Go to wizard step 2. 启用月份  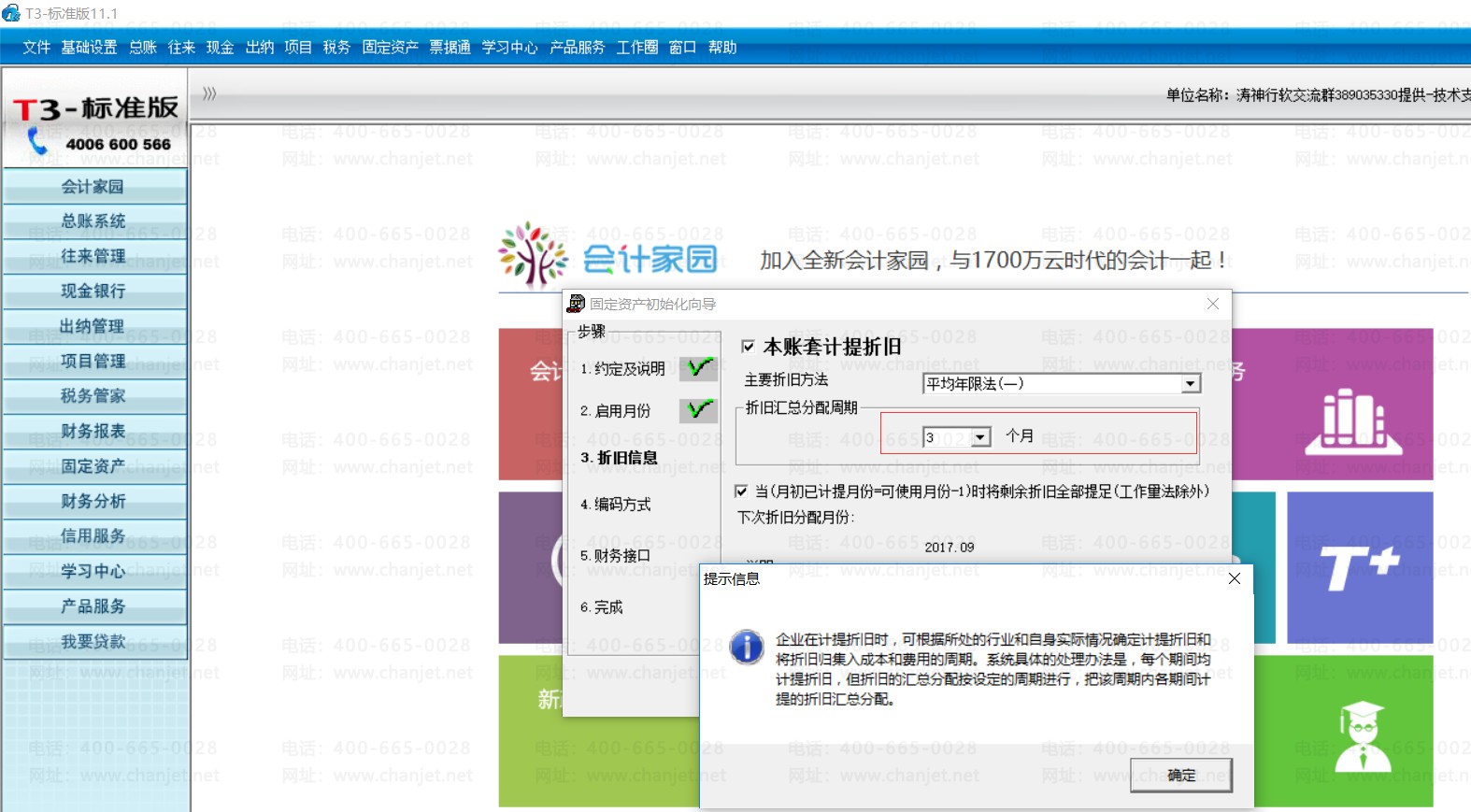615,411
